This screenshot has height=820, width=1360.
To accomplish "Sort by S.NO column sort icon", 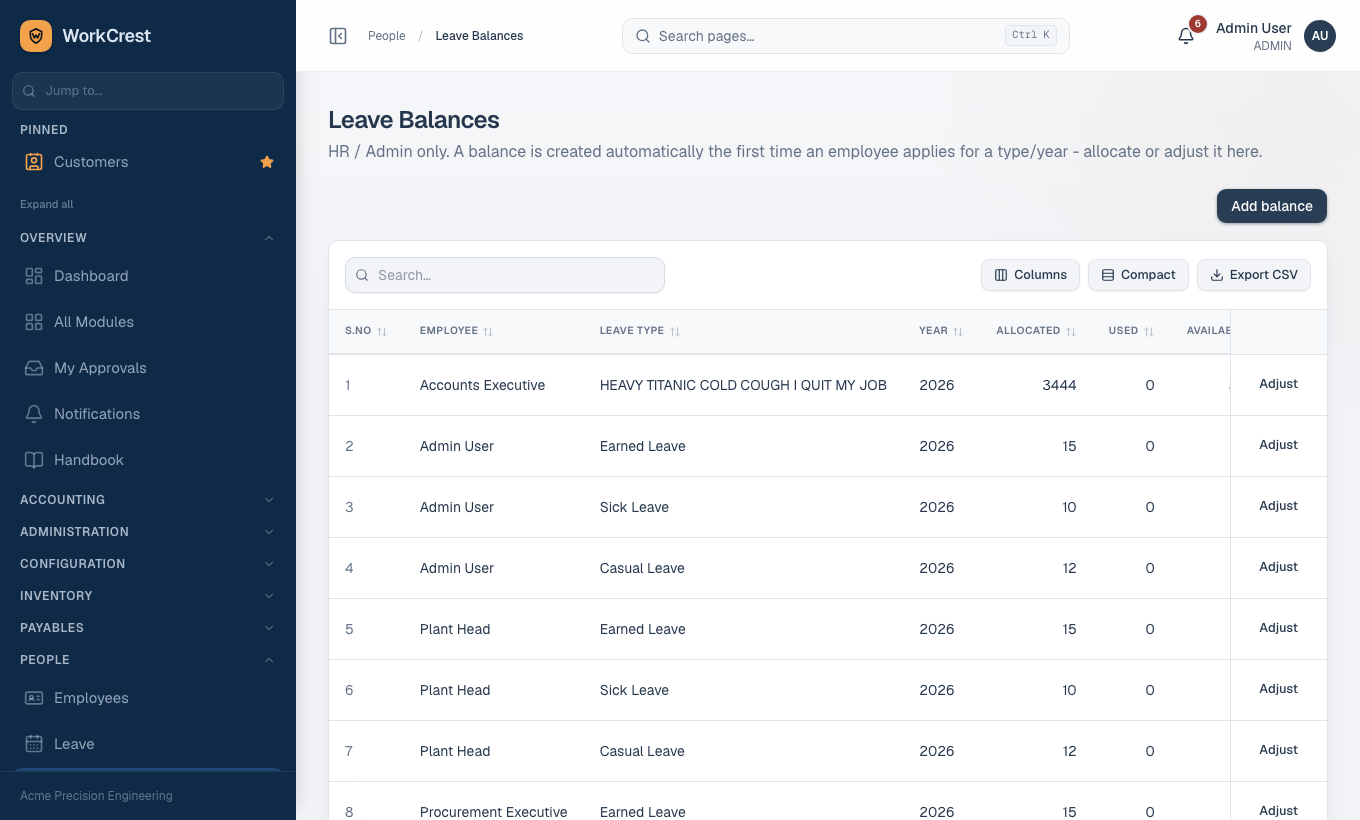I will pyautogui.click(x=382, y=331).
